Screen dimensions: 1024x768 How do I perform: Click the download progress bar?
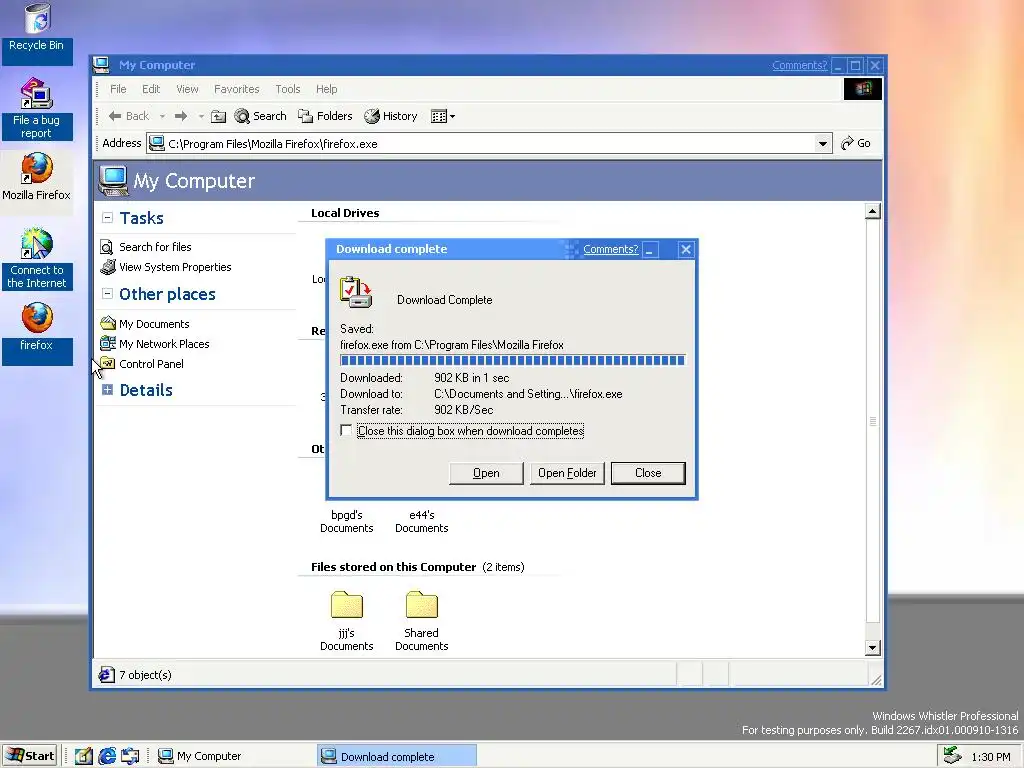513,360
